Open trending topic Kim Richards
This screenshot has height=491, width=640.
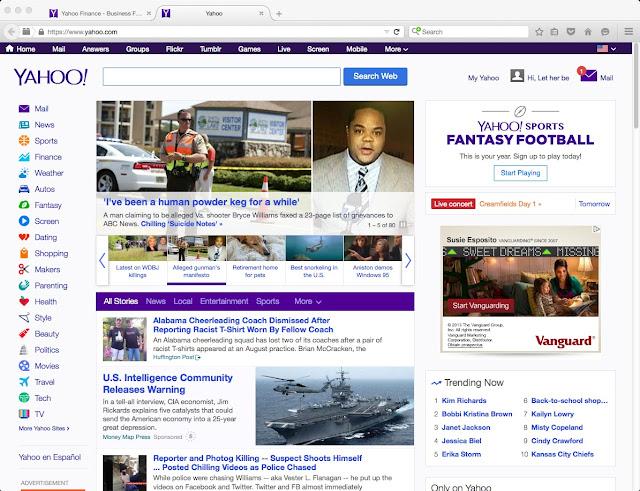click(464, 400)
